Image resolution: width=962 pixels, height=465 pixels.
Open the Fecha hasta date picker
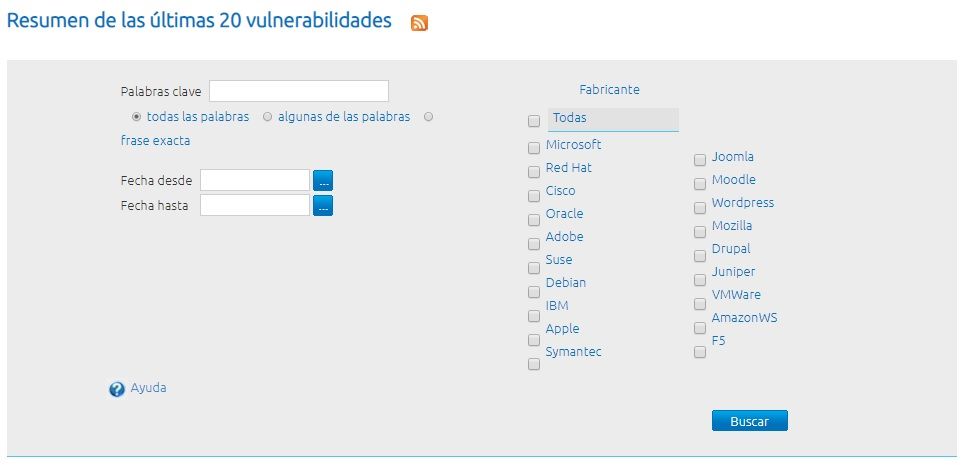[322, 205]
